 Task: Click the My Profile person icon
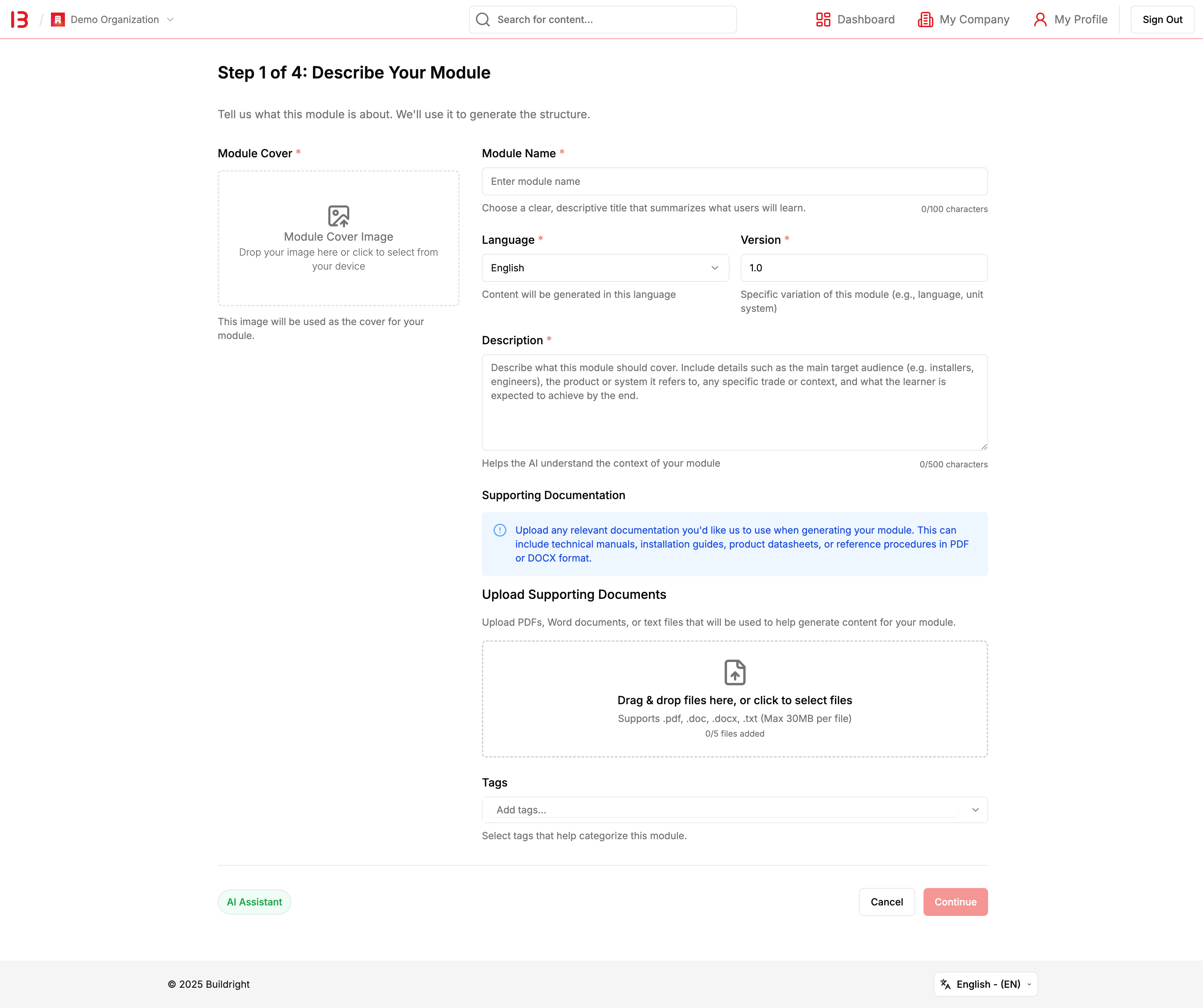pos(1040,20)
